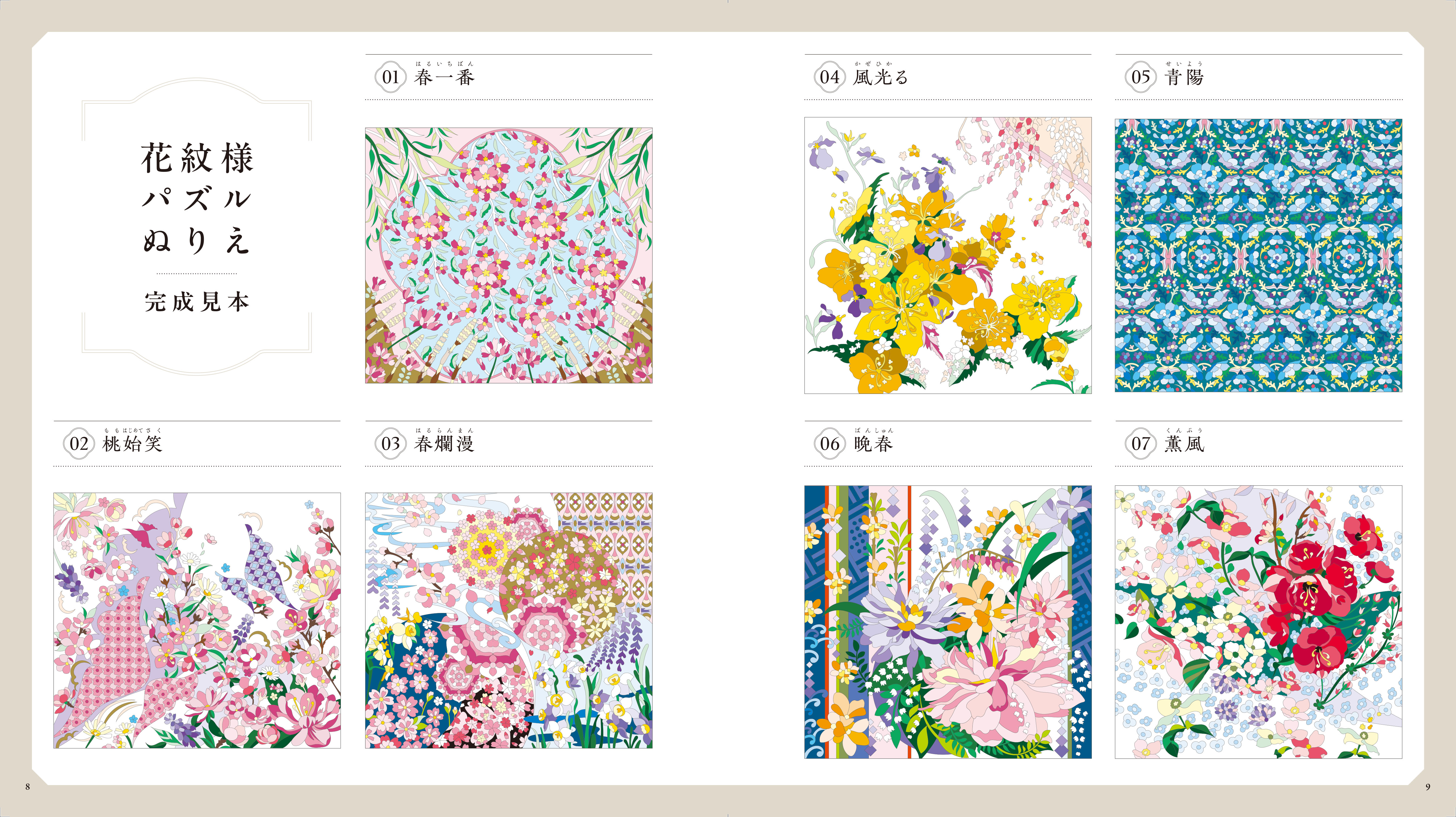Click the 07 number badge
Viewport: 1456px width, 817px height.
1141,444
